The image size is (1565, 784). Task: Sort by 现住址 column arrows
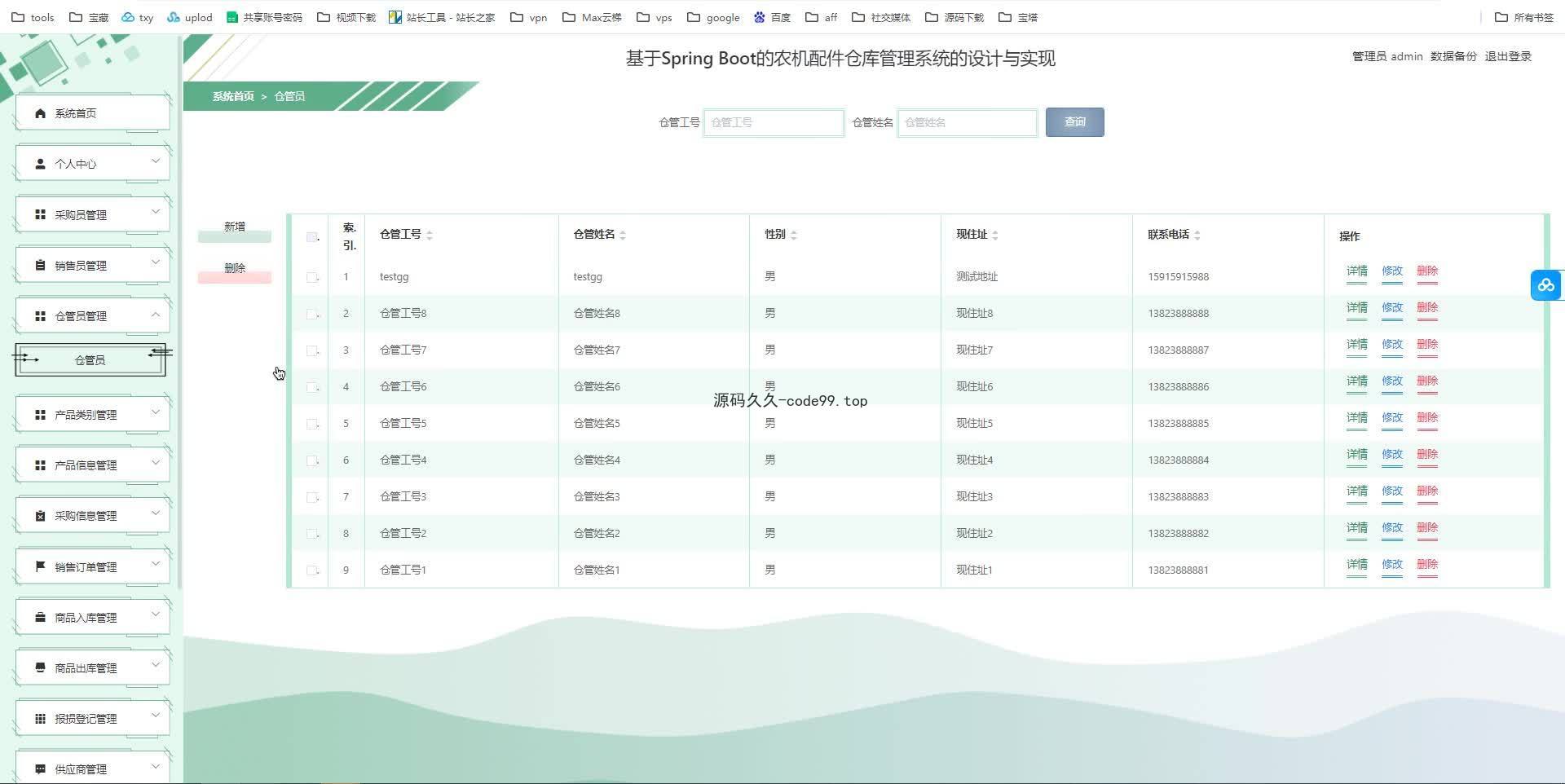point(995,236)
